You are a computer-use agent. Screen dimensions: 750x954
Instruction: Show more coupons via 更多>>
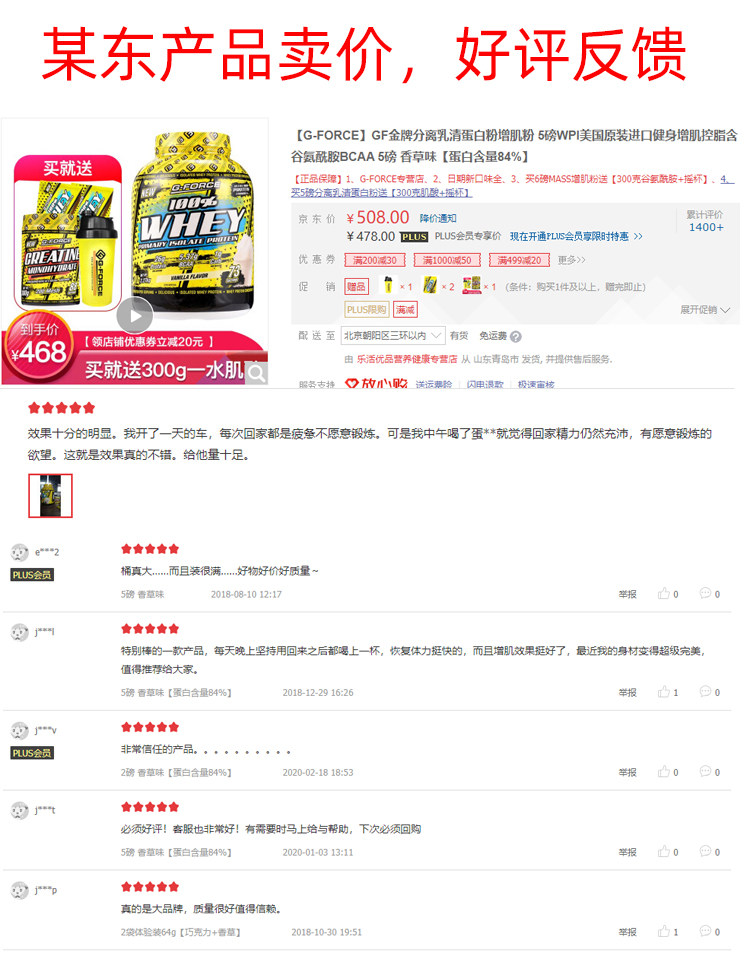[571, 260]
